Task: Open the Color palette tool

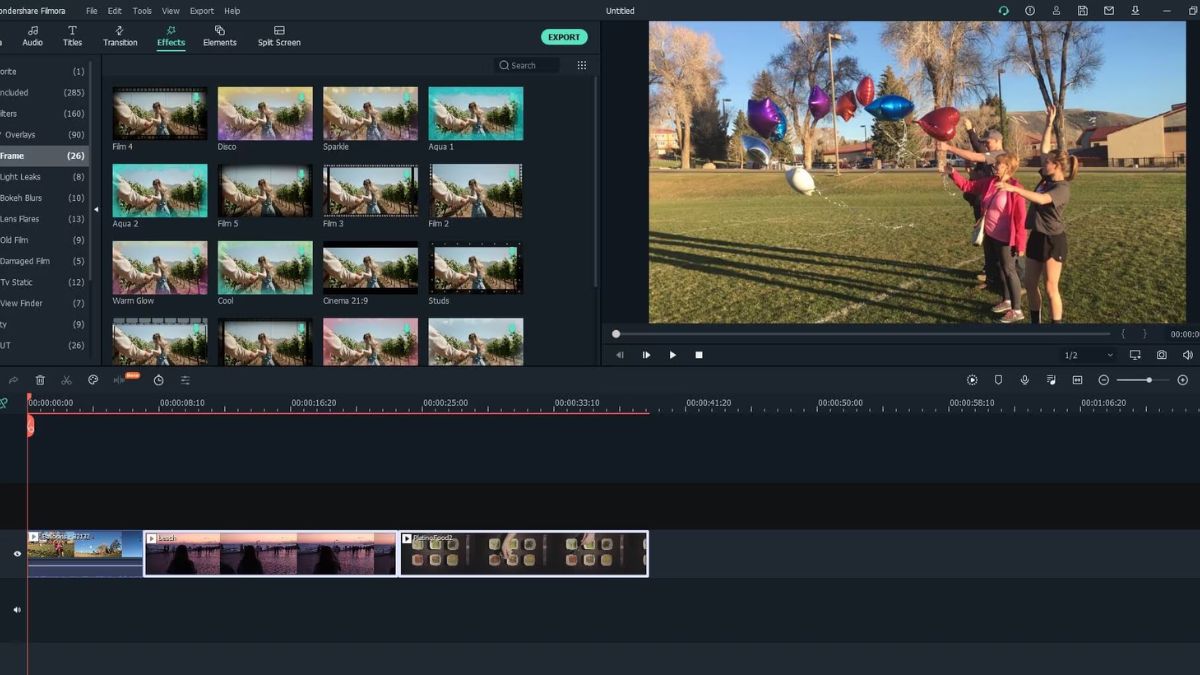Action: pyautogui.click(x=93, y=380)
